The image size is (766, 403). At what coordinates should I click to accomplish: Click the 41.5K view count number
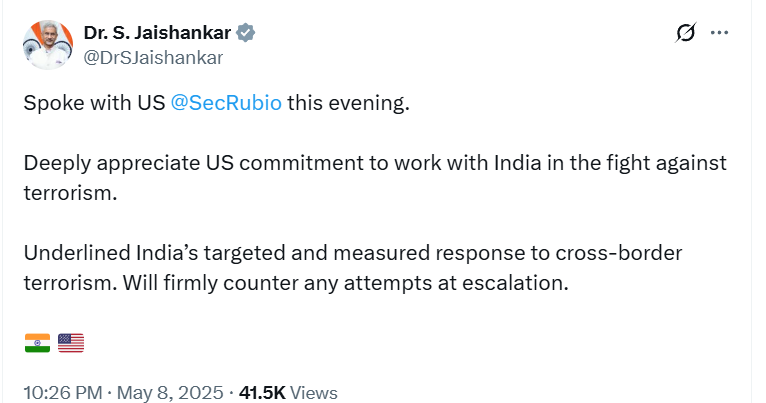265,393
